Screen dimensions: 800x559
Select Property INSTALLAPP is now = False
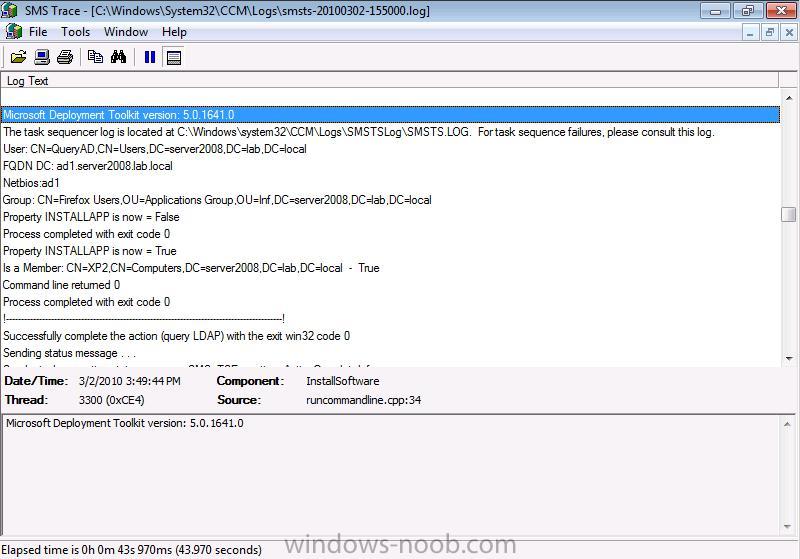pos(391,217)
